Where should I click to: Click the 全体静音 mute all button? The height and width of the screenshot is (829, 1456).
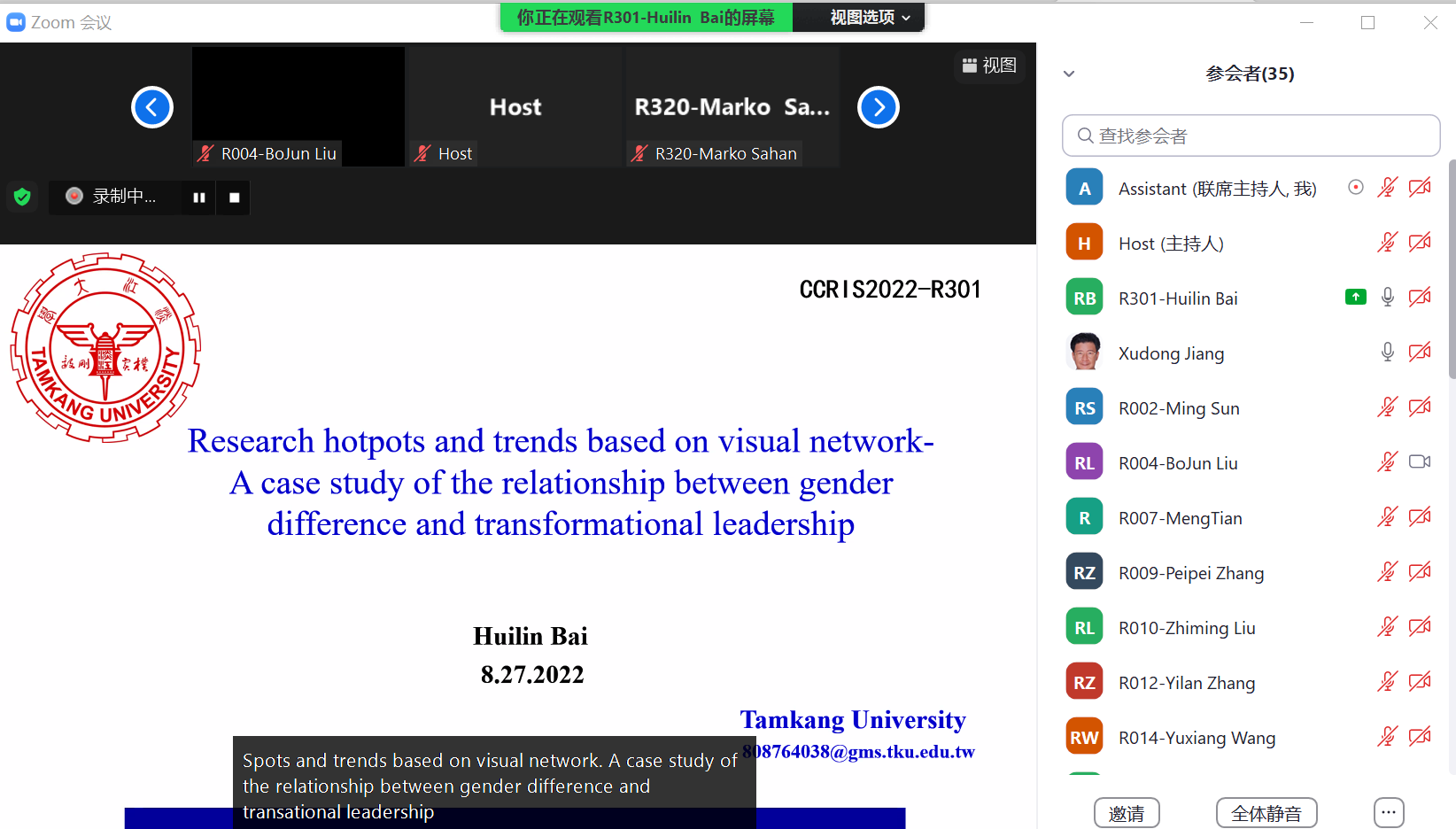click(x=1266, y=813)
